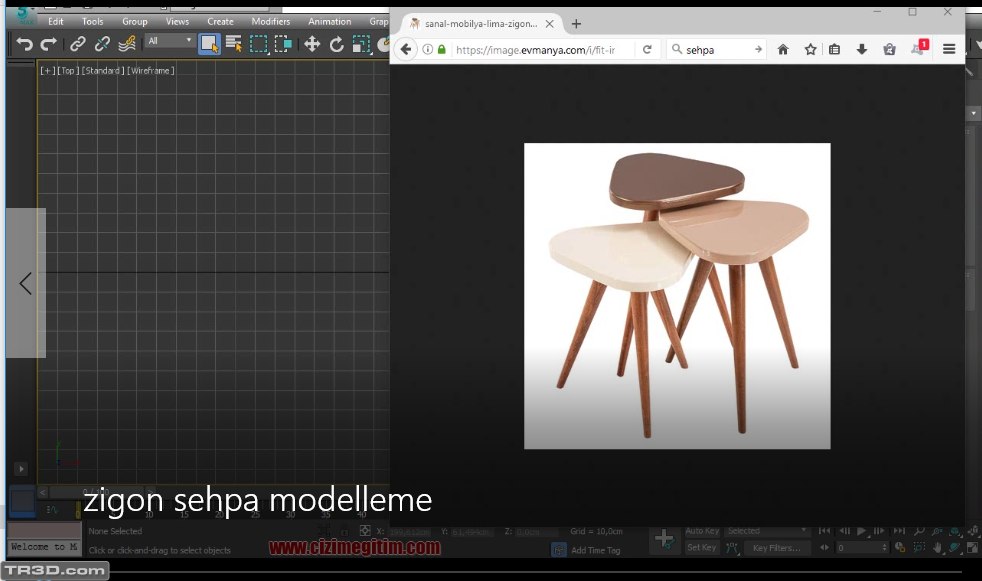Screen dimensions: 982x581
Task: Open the selection filter 'All' dropdown
Action: click(x=170, y=41)
